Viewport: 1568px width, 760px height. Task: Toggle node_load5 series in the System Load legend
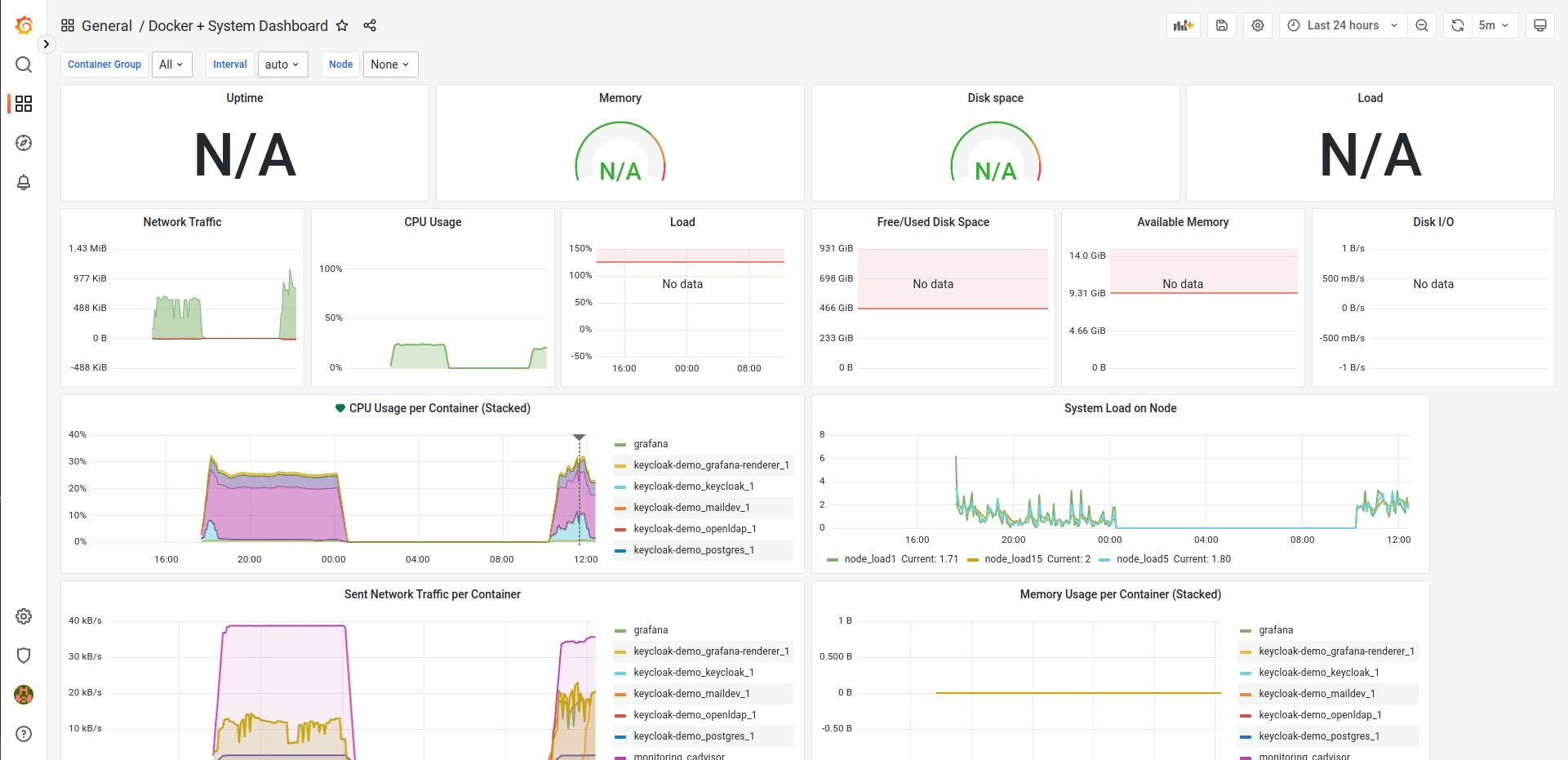click(1143, 559)
